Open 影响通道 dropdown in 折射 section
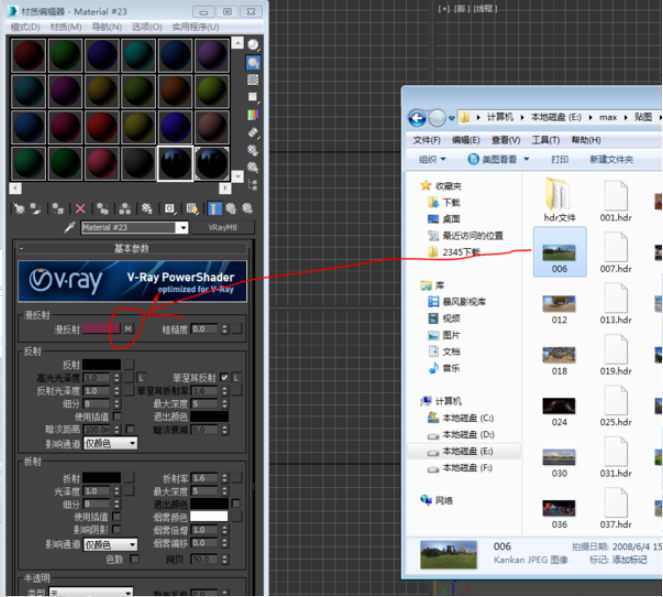The height and width of the screenshot is (597, 663). pyautogui.click(x=110, y=545)
